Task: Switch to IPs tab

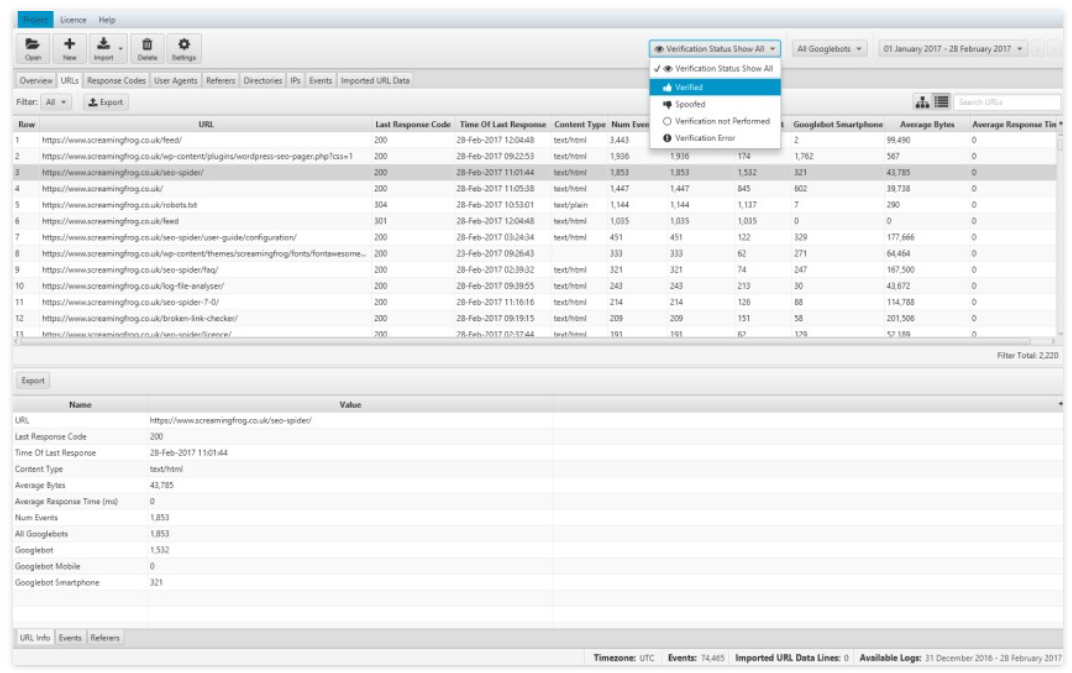Action: coord(295,81)
